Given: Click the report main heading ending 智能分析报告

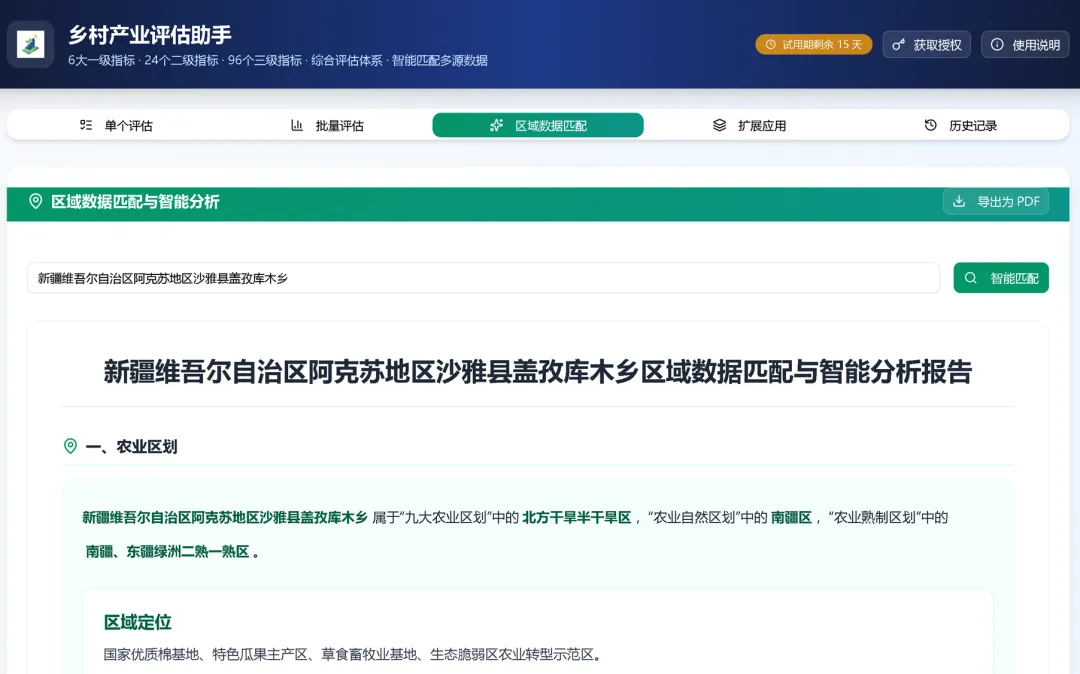Looking at the screenshot, I should [538, 372].
